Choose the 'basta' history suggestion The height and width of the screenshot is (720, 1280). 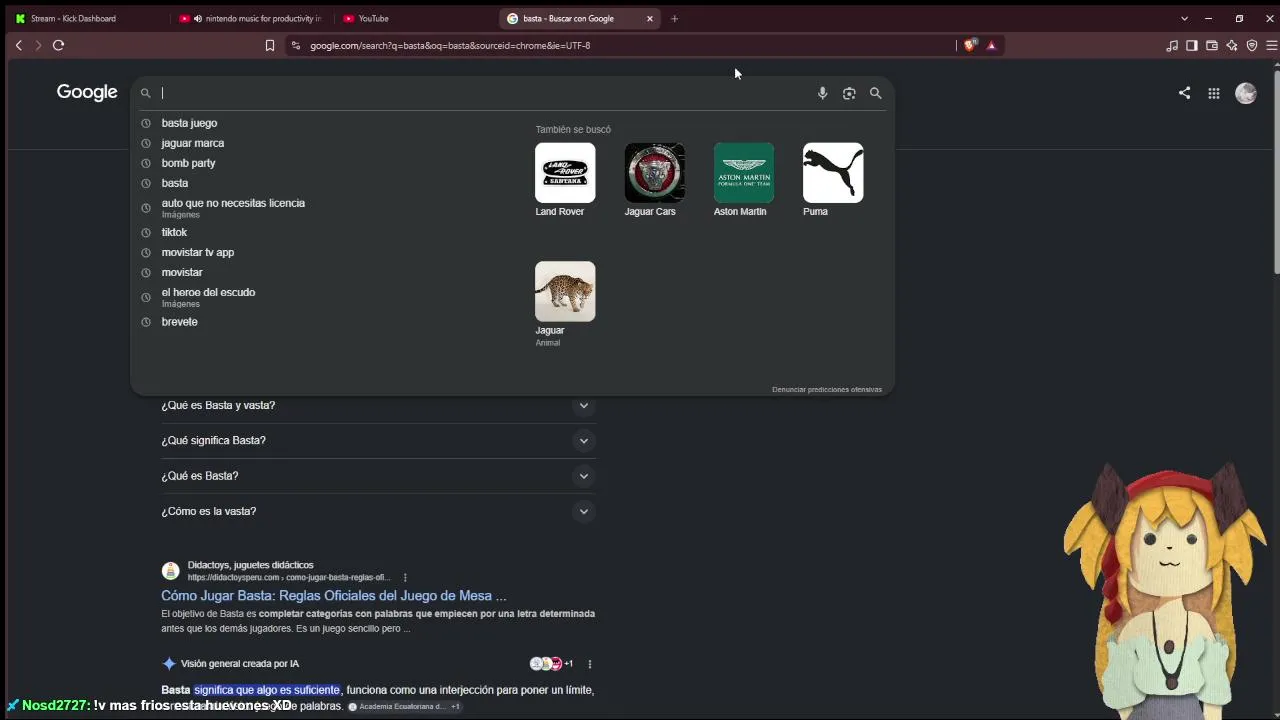(x=175, y=183)
